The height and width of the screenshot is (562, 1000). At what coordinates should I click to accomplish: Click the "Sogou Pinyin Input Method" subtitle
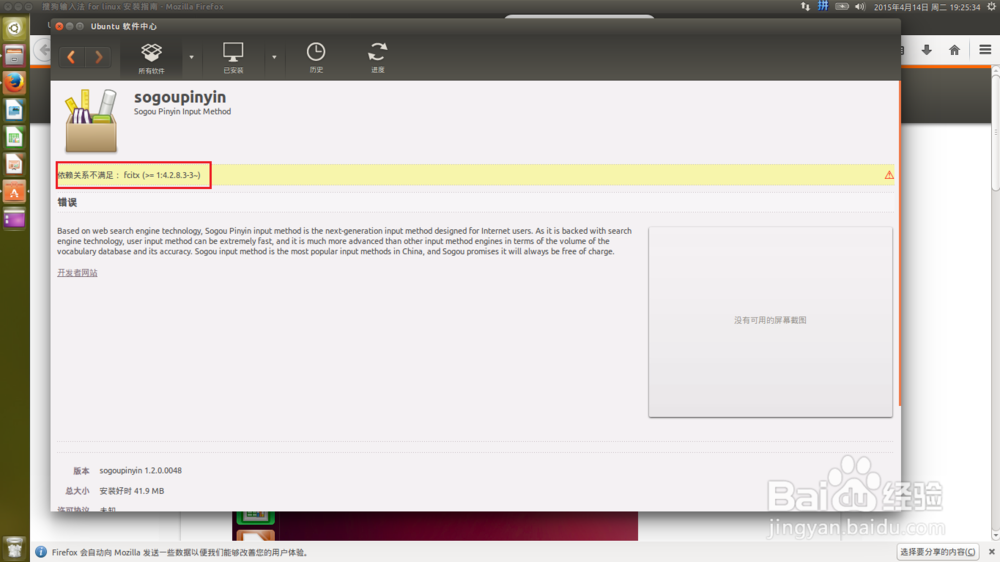(182, 112)
